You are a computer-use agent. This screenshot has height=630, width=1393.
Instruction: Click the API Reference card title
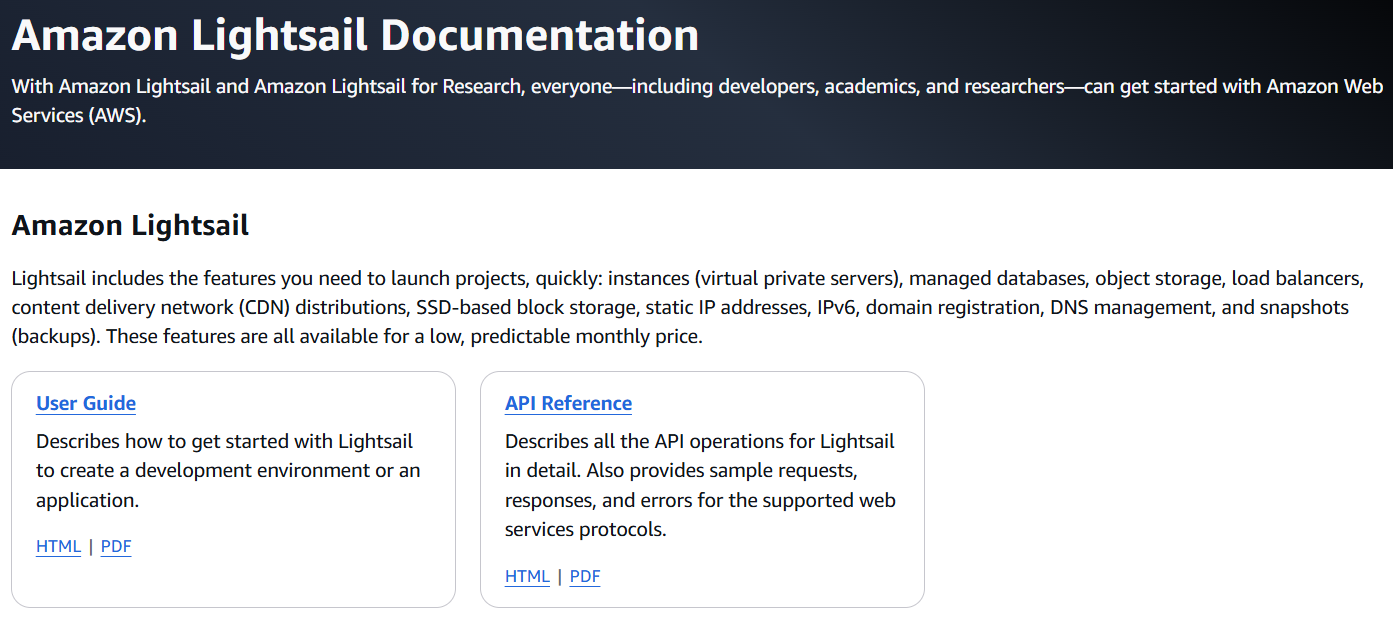[568, 403]
